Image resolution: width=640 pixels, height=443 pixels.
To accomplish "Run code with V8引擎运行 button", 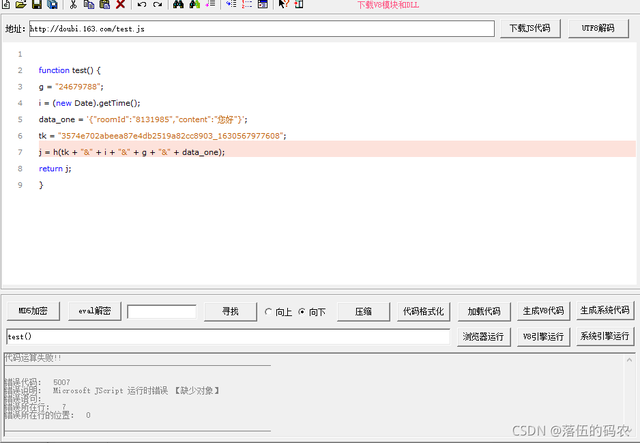I will tap(543, 337).
